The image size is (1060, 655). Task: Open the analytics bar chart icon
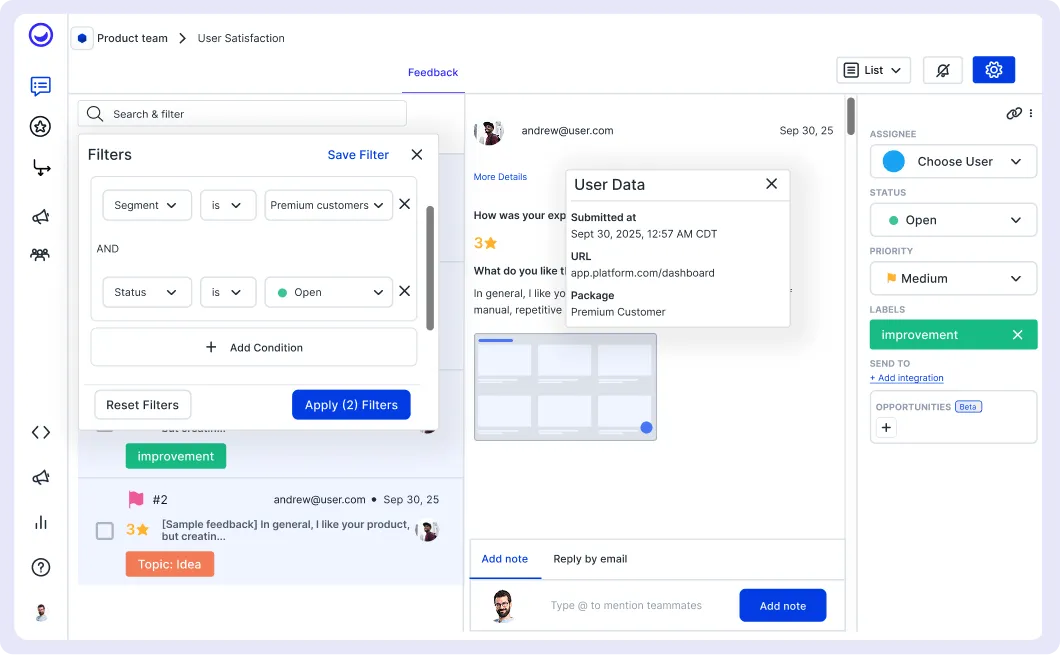pyautogui.click(x=41, y=523)
